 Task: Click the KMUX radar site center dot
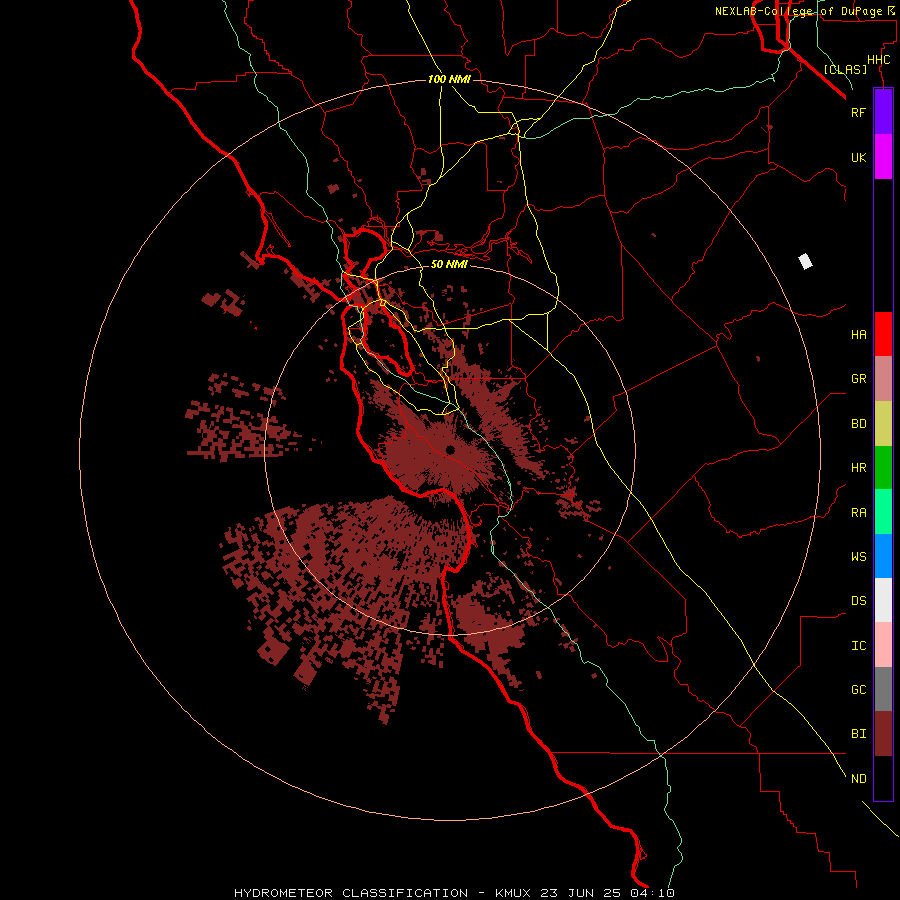click(450, 450)
